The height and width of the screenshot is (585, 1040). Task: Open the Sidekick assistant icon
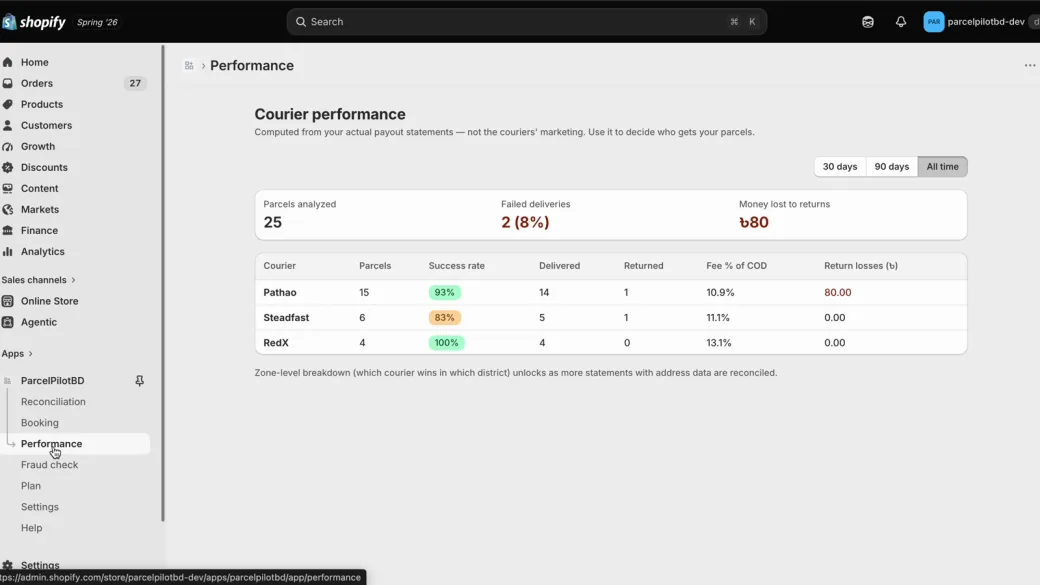(x=868, y=22)
